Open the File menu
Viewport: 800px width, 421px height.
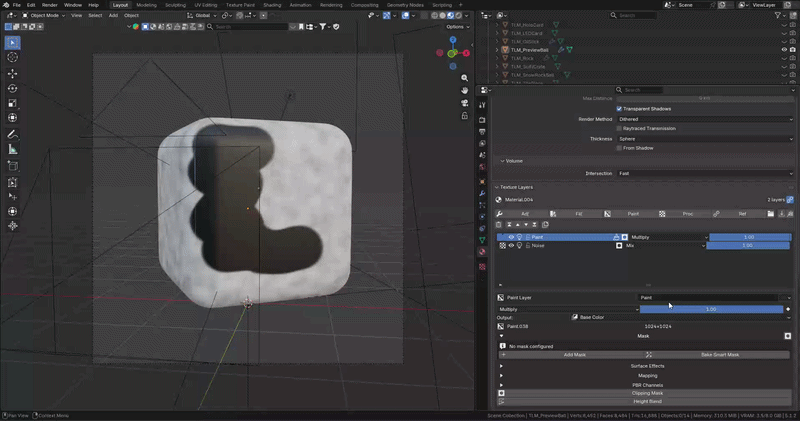[17, 5]
